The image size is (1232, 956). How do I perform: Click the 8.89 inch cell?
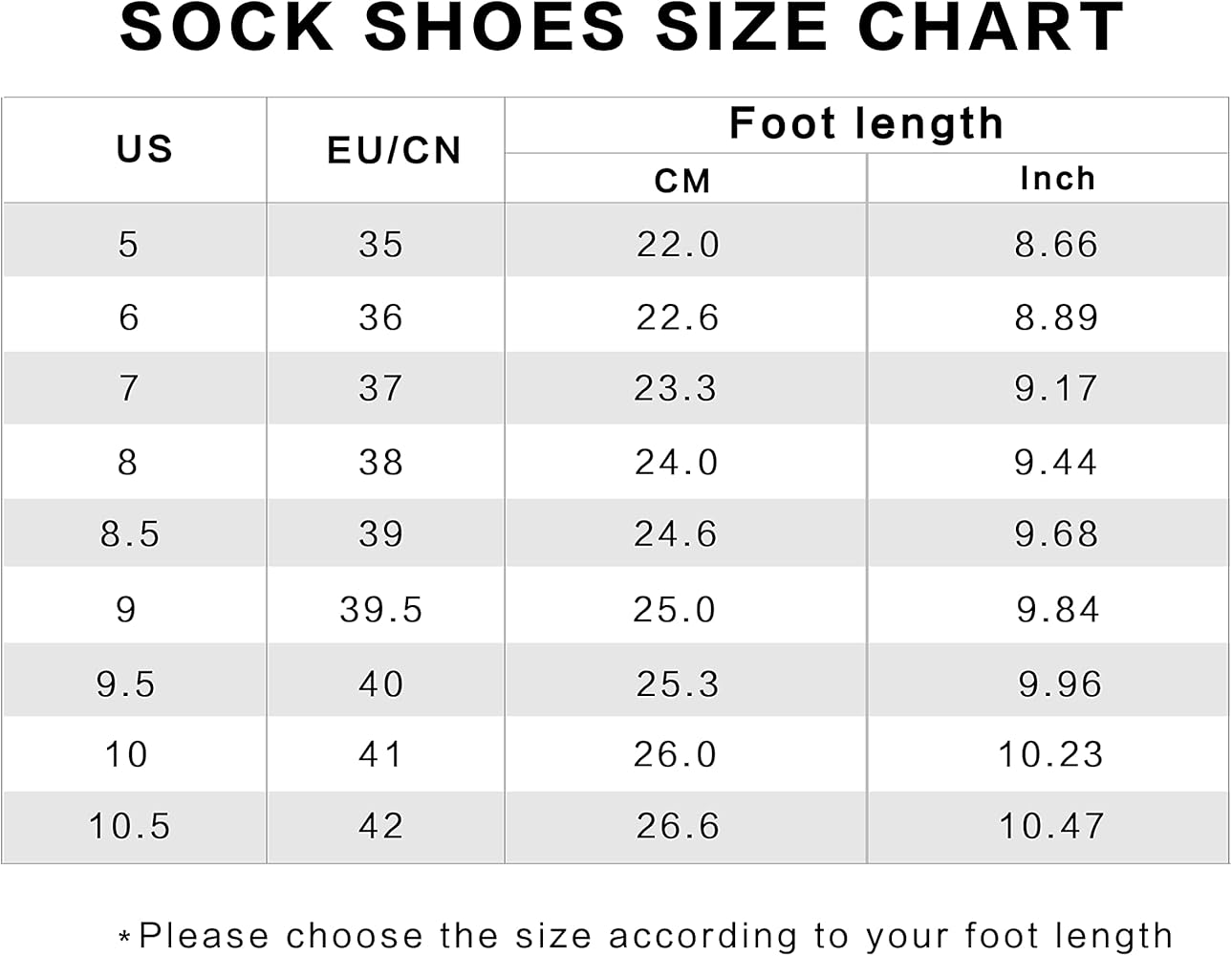[x=1056, y=317]
